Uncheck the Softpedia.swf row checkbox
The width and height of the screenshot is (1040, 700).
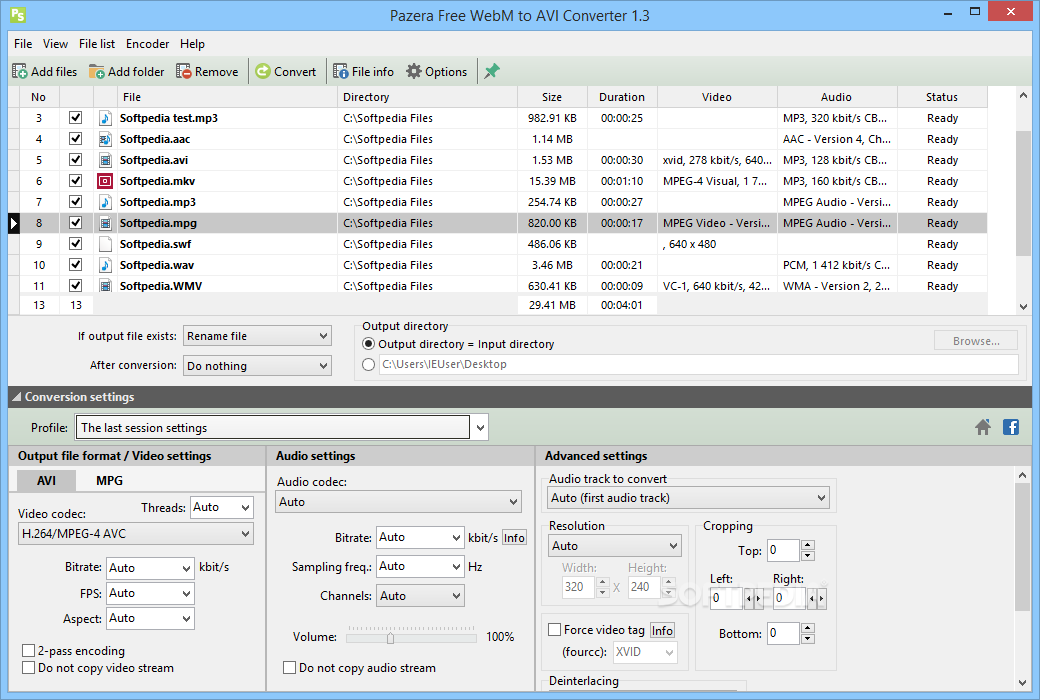[x=76, y=244]
